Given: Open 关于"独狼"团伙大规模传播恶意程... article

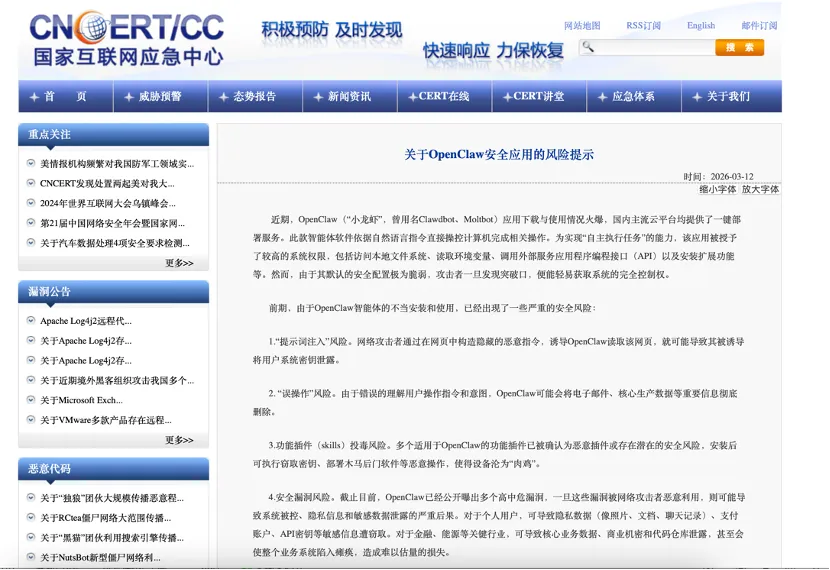Looking at the screenshot, I should [112, 498].
